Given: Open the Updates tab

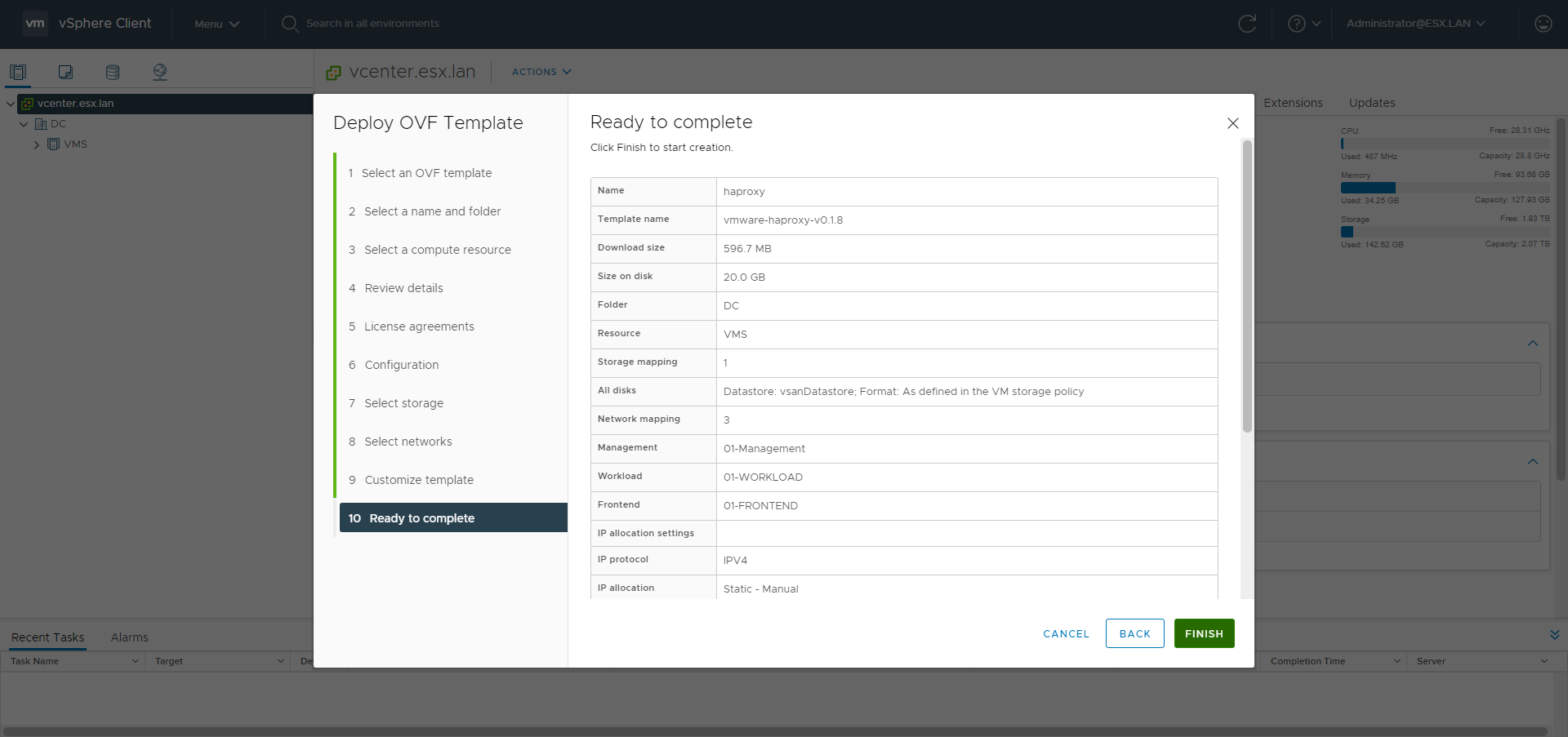Looking at the screenshot, I should (1371, 103).
